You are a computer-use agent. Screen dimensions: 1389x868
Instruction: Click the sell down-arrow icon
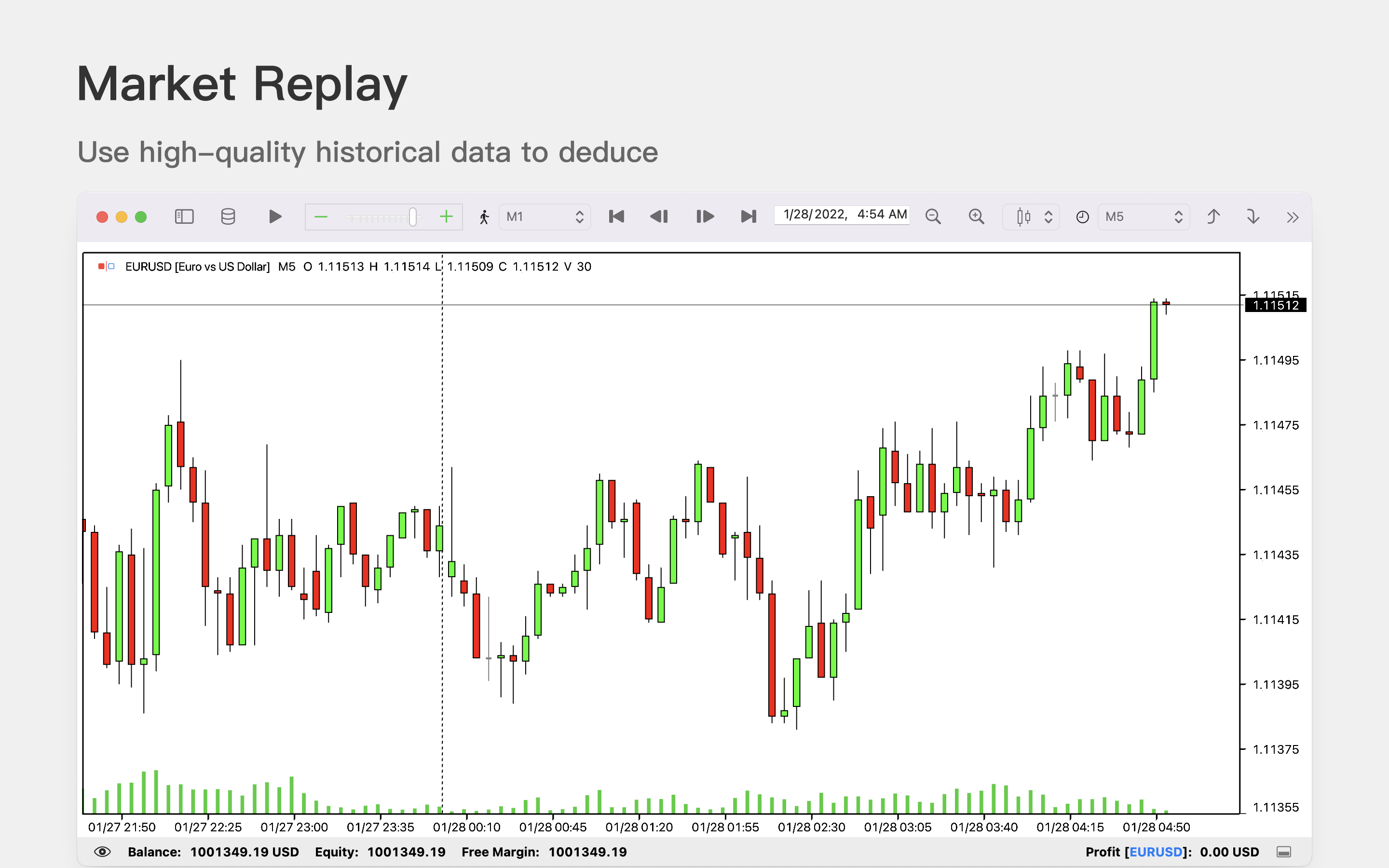(1253, 217)
